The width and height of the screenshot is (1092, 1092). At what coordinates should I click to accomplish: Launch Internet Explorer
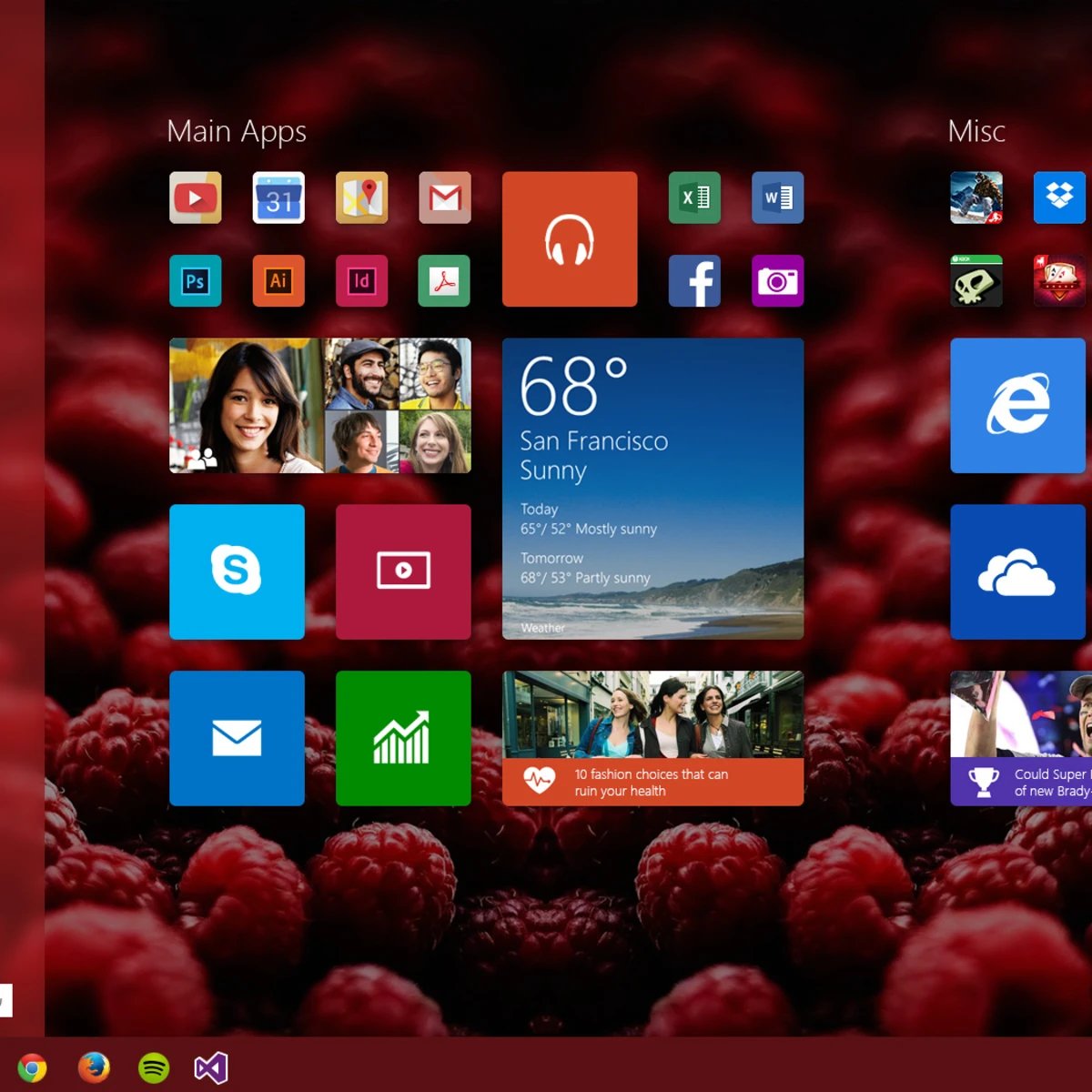coord(1017,405)
